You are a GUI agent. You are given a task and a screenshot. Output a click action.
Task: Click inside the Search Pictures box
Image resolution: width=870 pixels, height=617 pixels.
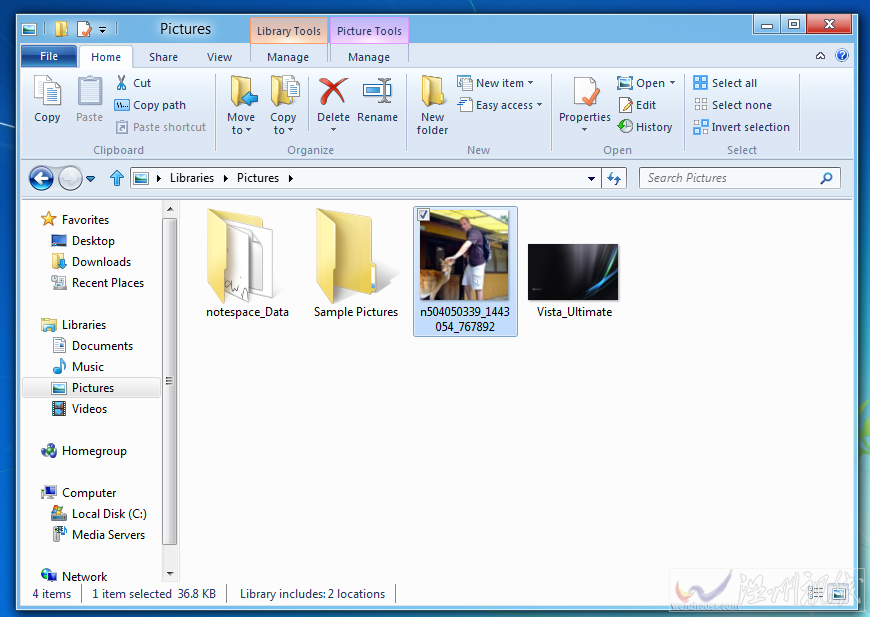point(730,177)
